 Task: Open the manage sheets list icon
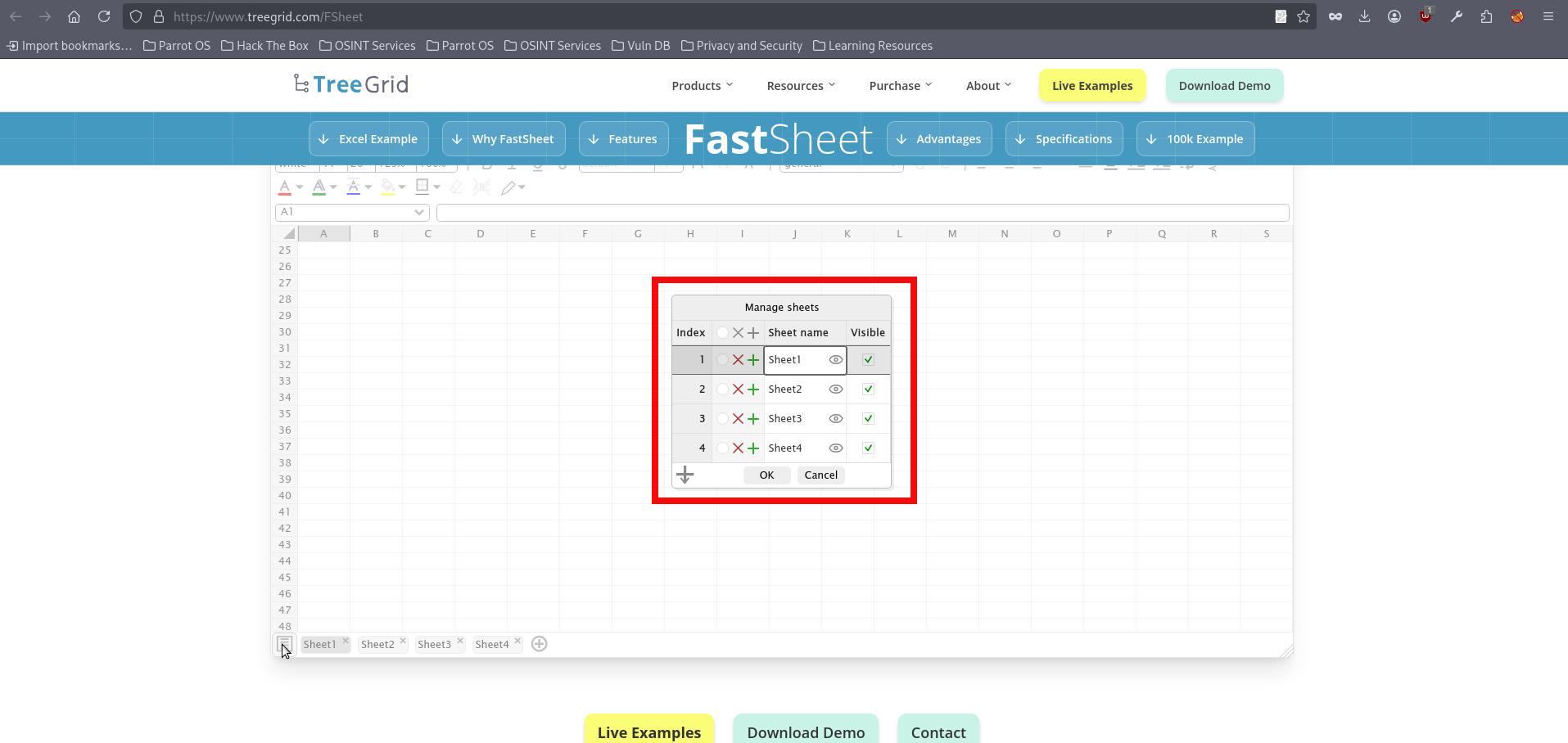point(283,644)
